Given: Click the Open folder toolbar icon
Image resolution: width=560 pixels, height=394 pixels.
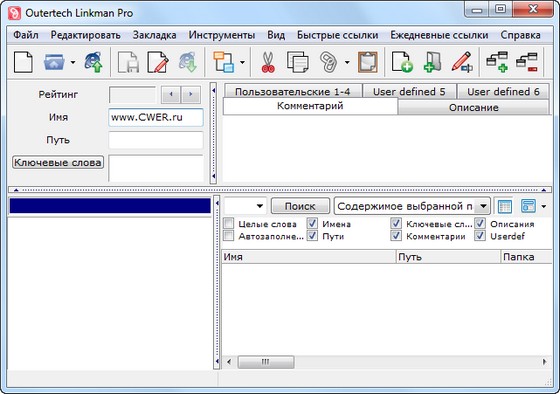Looking at the screenshot, I should tap(54, 62).
